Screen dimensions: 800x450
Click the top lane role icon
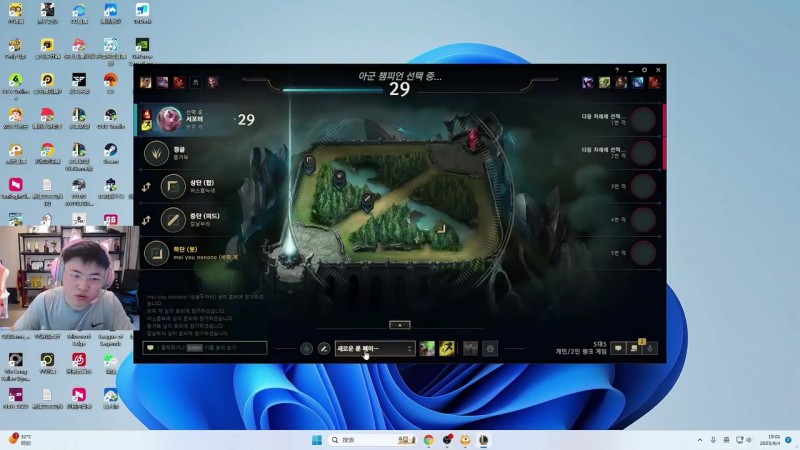pyautogui.click(x=174, y=187)
